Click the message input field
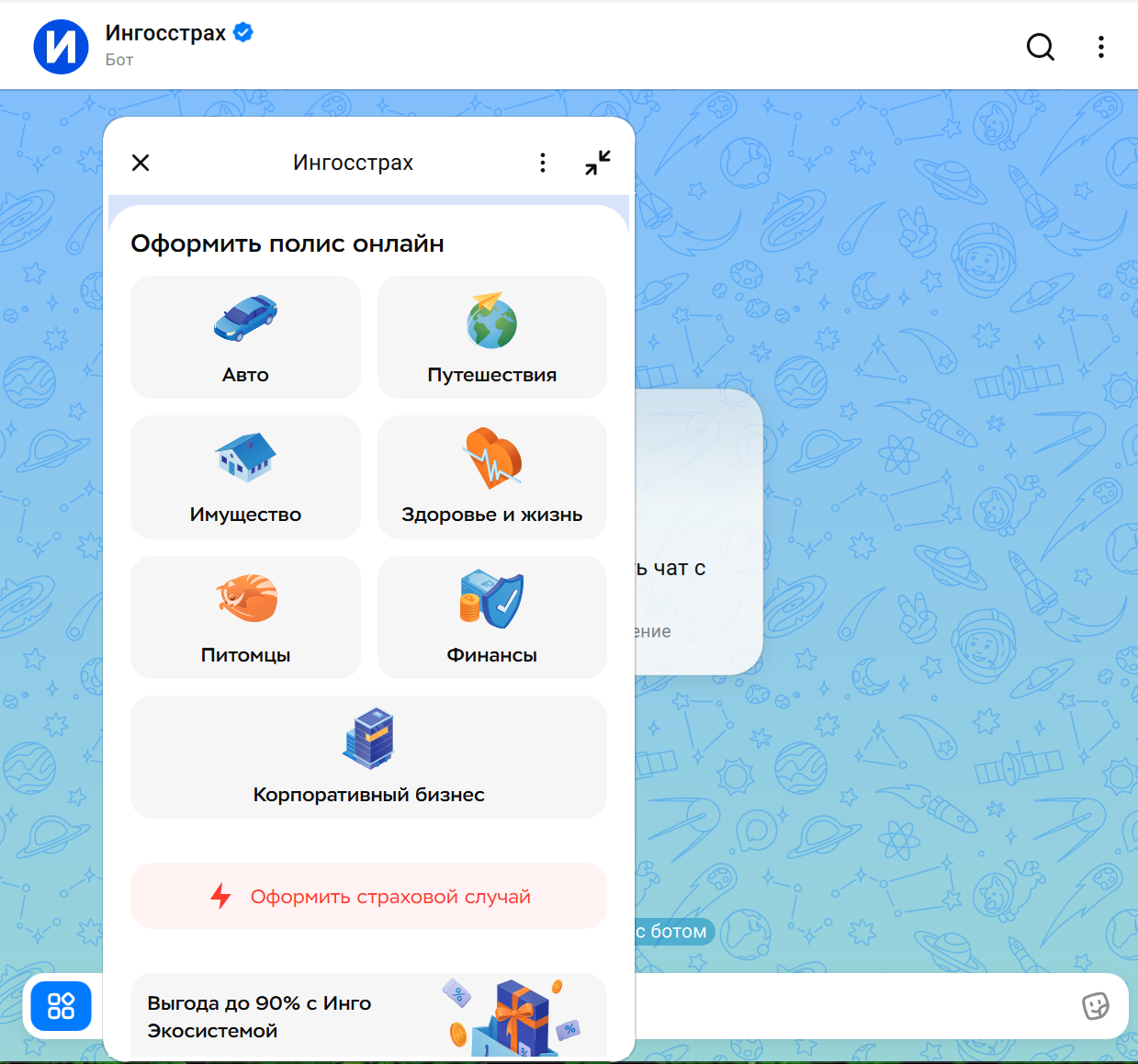Screen dimensions: 1138x1064 pos(854,1006)
